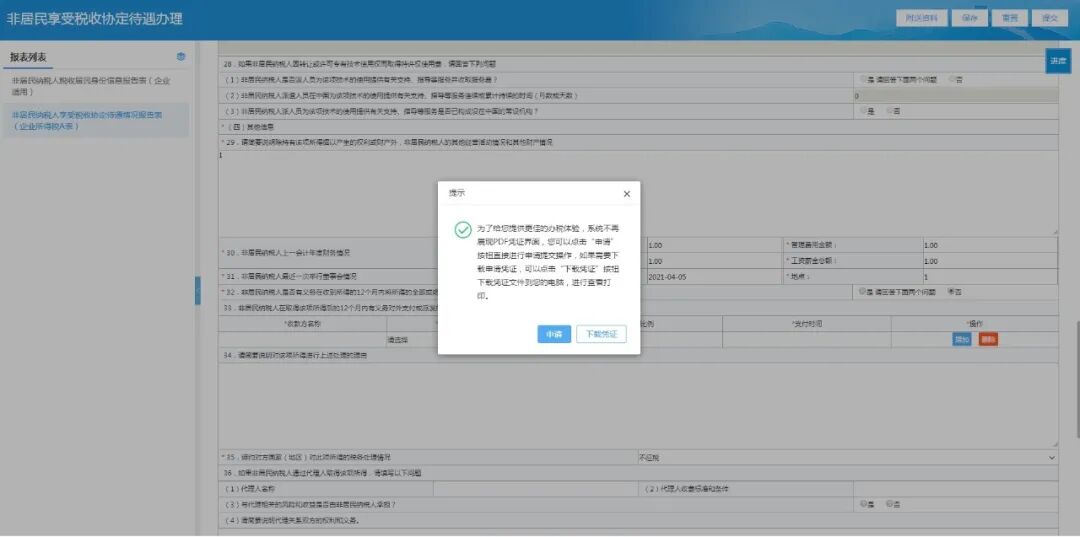Viewport: 1080px width, 537px height.
Task: Select 否 for question 28 item (3)
Action: 890,111
